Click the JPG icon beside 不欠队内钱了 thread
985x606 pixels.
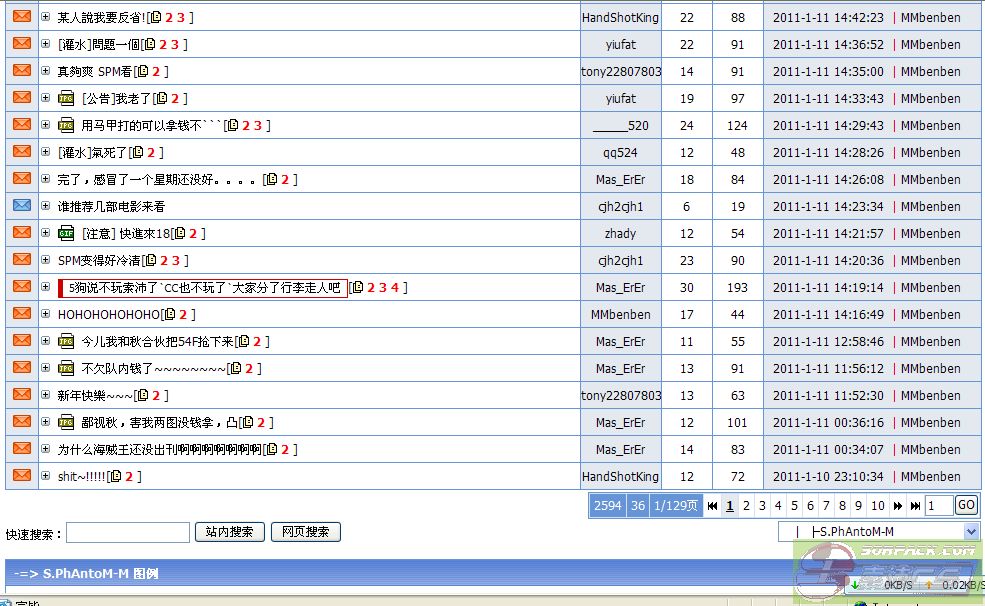pyautogui.click(x=66, y=368)
